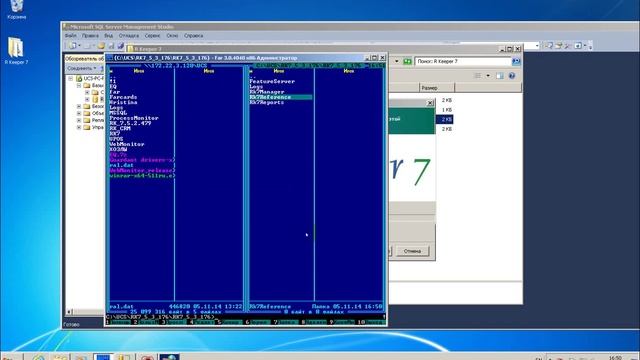The height and width of the screenshot is (360, 640).
Task: Click the blue help icon in Explorer toolbar
Action: coord(511,76)
